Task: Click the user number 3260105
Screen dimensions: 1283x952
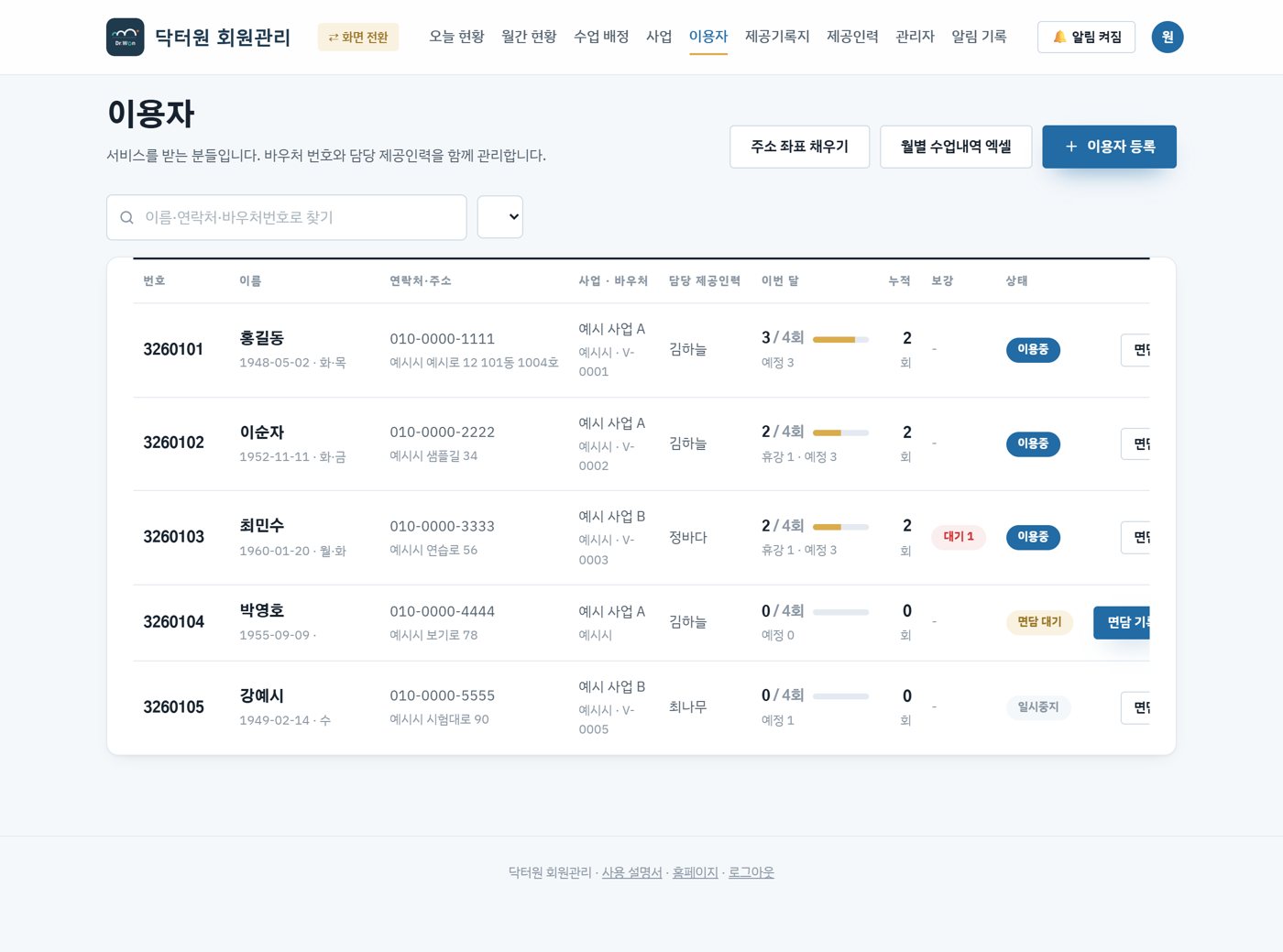Action: point(173,707)
